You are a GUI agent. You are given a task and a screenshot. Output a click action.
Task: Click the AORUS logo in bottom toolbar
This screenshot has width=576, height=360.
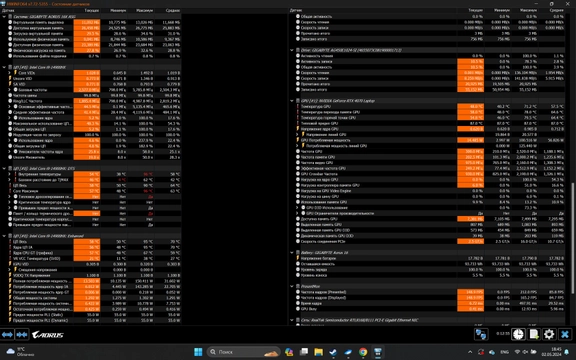[48, 335]
